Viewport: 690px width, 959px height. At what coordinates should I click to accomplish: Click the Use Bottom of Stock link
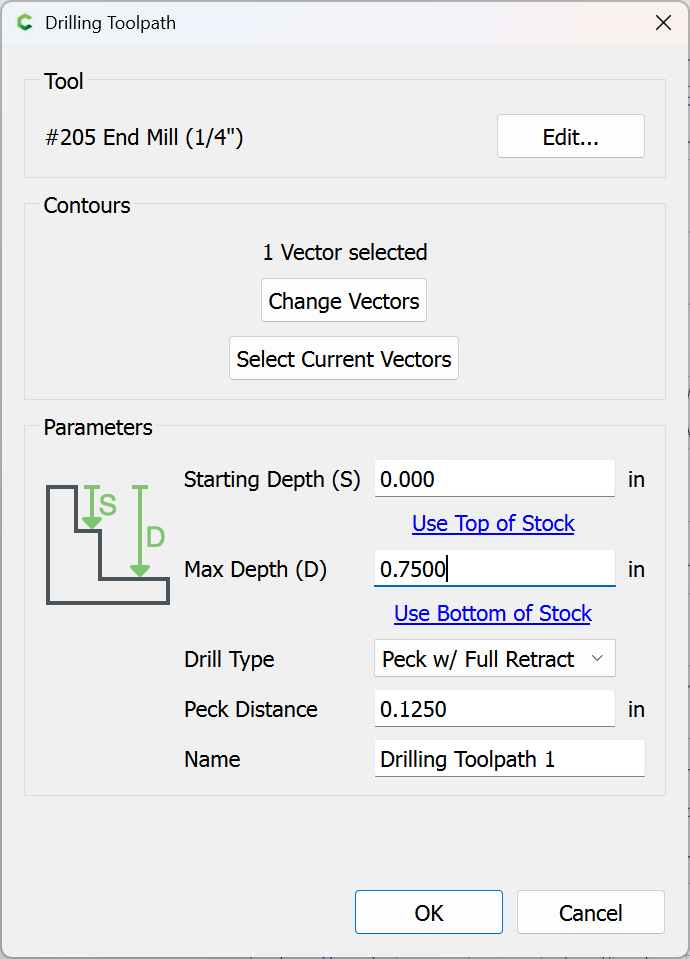493,614
